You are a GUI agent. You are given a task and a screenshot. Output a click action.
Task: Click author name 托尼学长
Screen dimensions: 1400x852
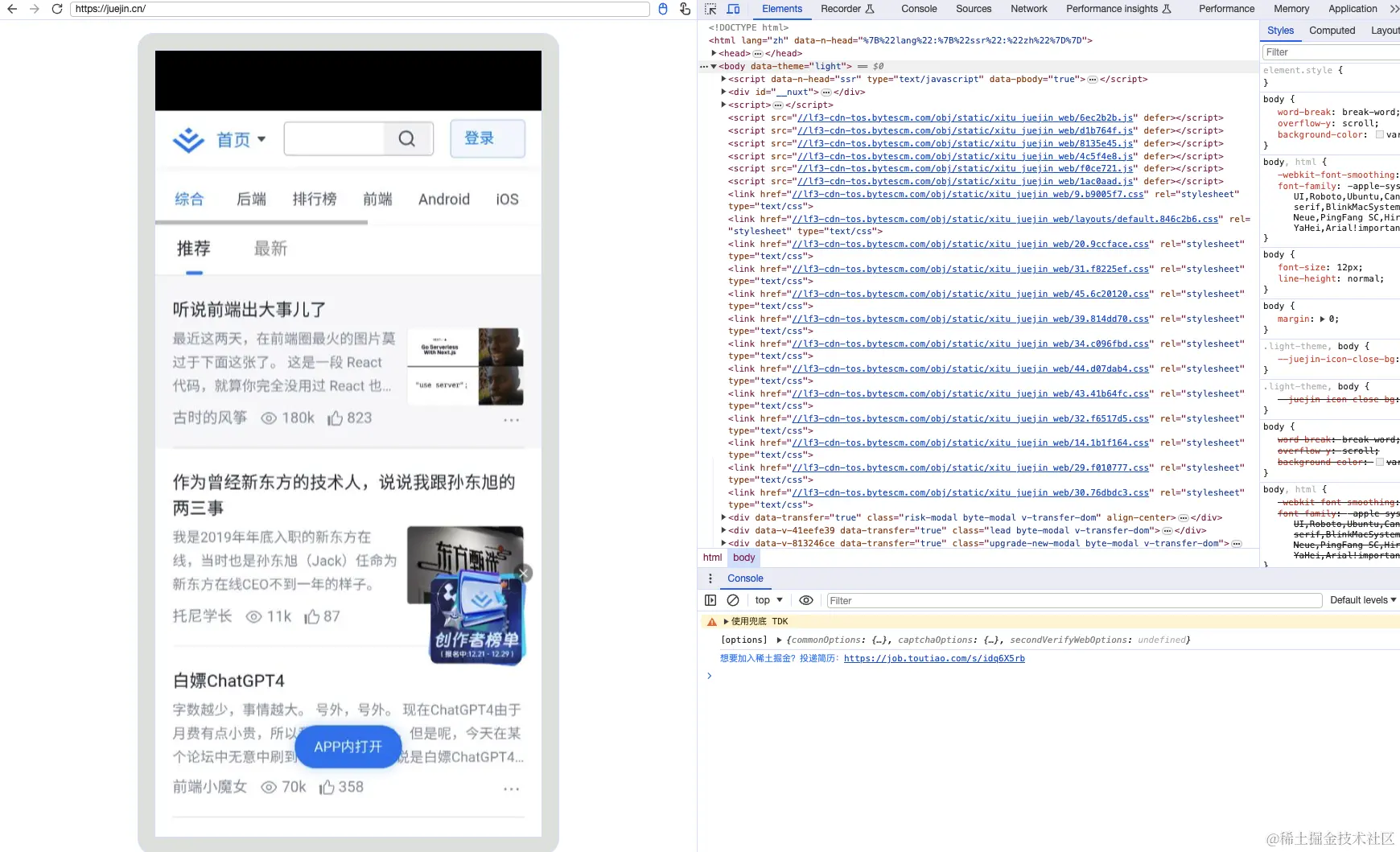202,616
